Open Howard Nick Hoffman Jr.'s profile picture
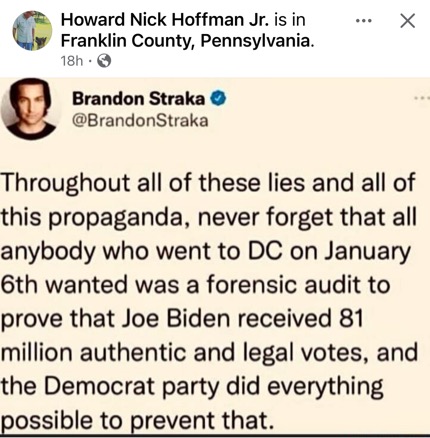 32,31
